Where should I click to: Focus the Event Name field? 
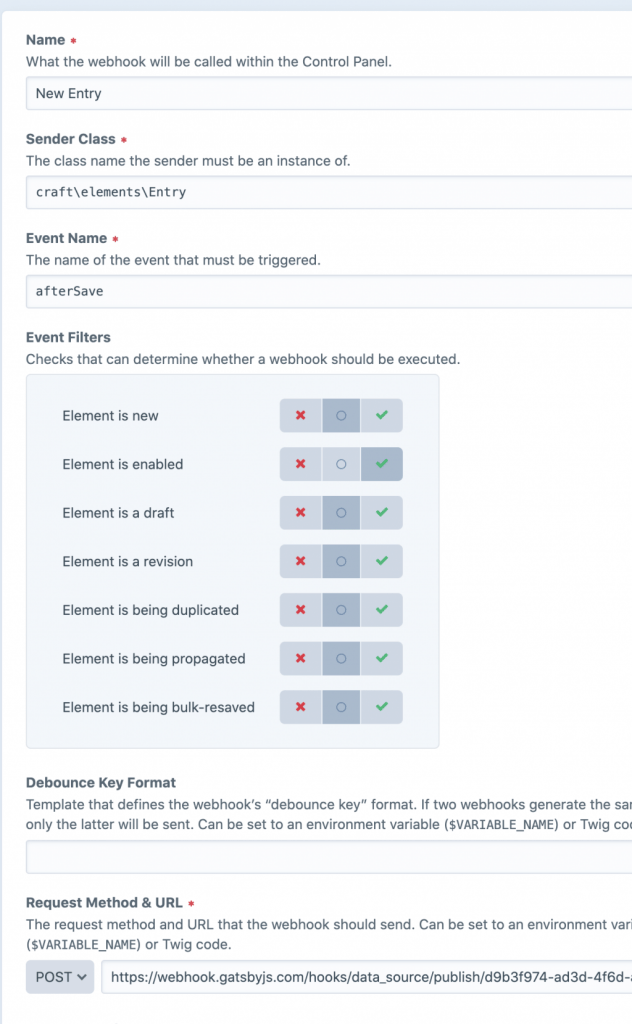328,291
